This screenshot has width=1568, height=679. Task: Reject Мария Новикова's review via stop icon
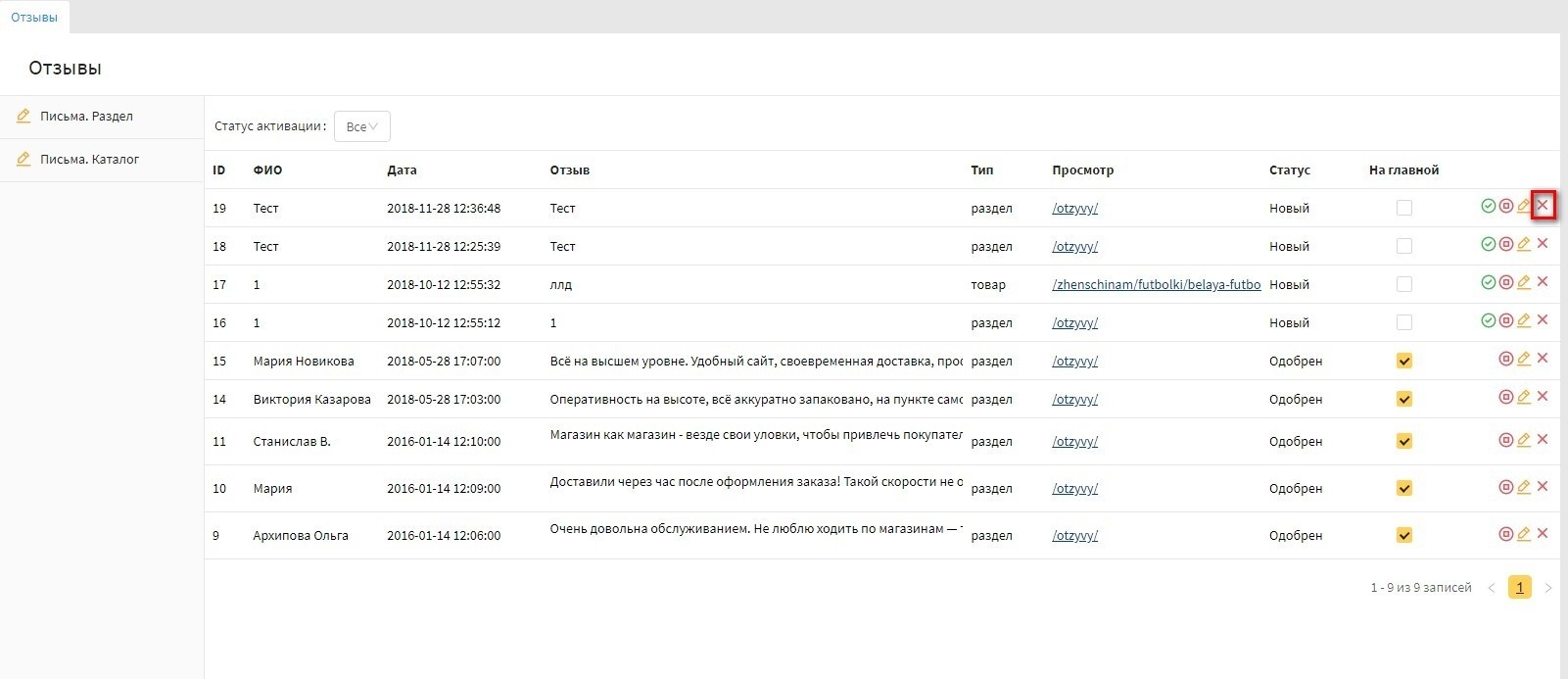tap(1506, 359)
